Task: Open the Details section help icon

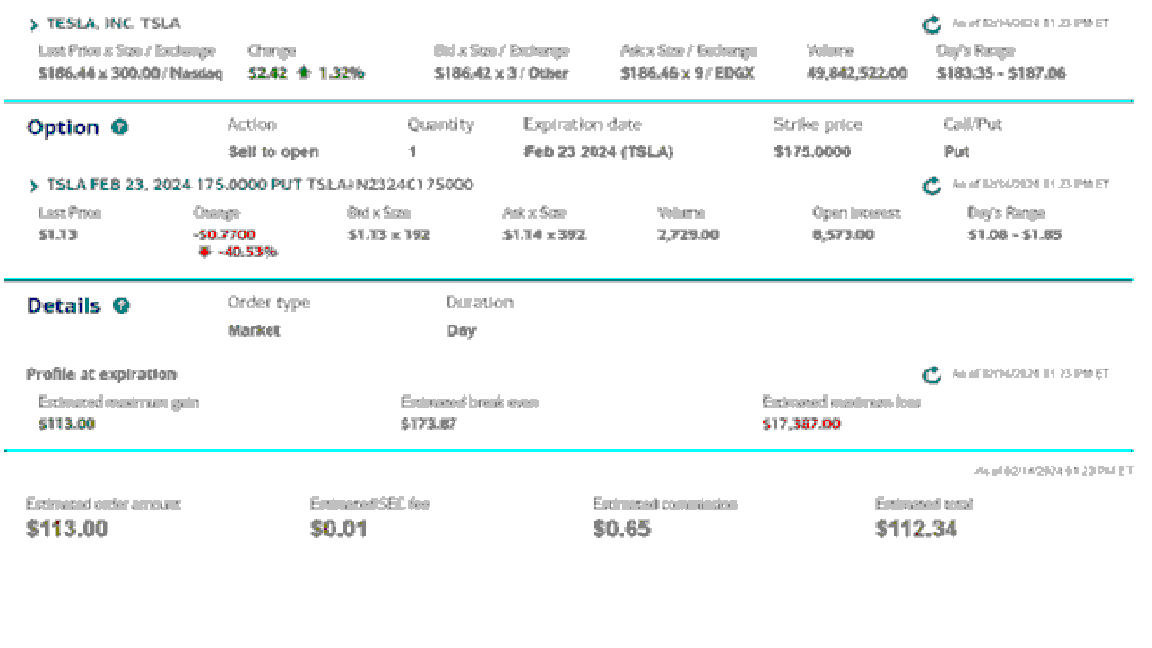Action: point(121,306)
